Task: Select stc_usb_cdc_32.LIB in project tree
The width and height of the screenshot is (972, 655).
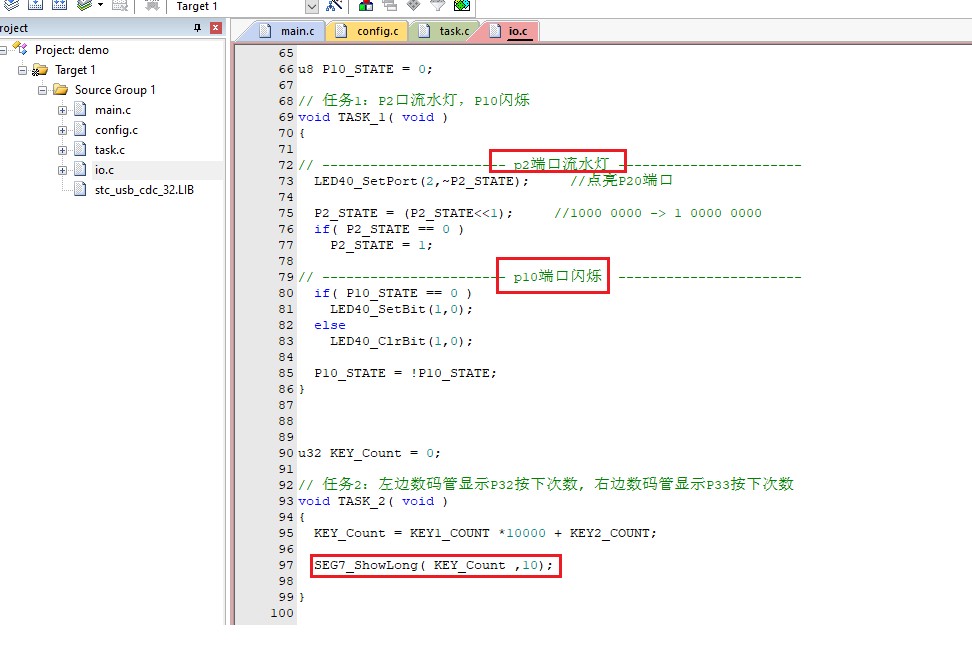Action: point(144,190)
